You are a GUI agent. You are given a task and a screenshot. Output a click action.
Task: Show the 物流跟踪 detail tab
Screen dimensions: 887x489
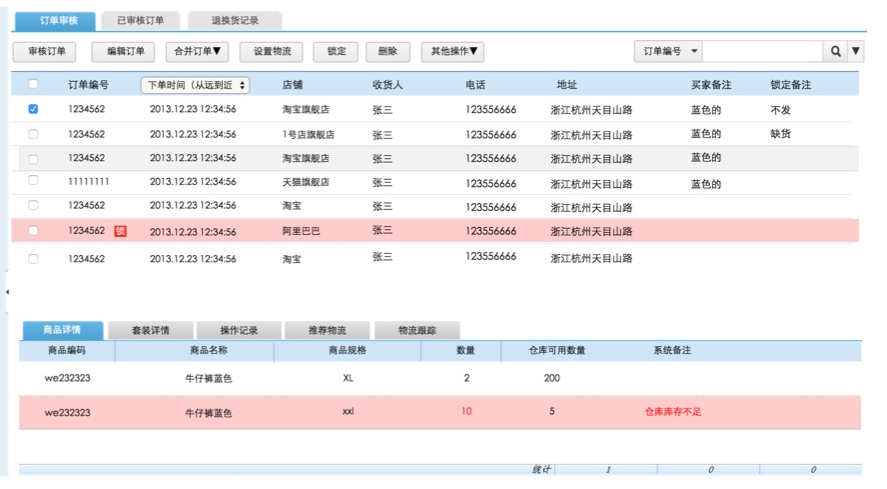[416, 330]
